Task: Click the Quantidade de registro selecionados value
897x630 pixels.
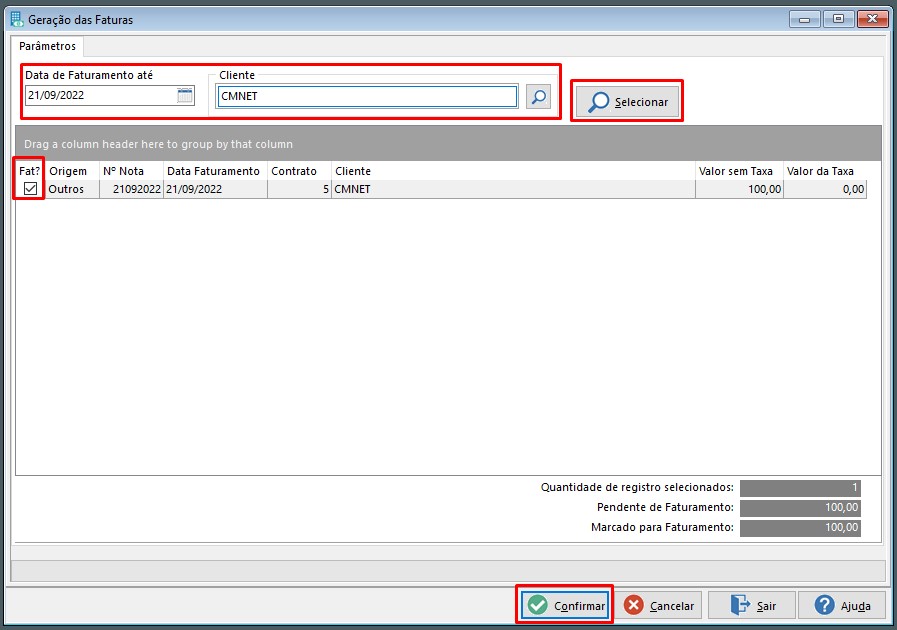Action: click(800, 488)
